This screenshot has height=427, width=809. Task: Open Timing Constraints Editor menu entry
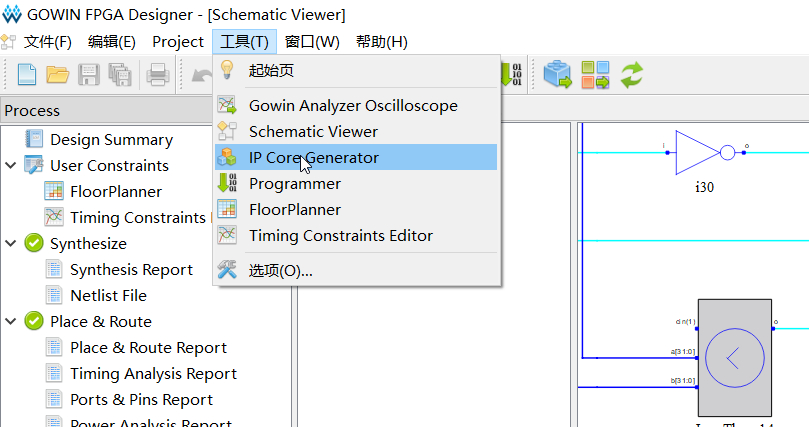(356, 235)
